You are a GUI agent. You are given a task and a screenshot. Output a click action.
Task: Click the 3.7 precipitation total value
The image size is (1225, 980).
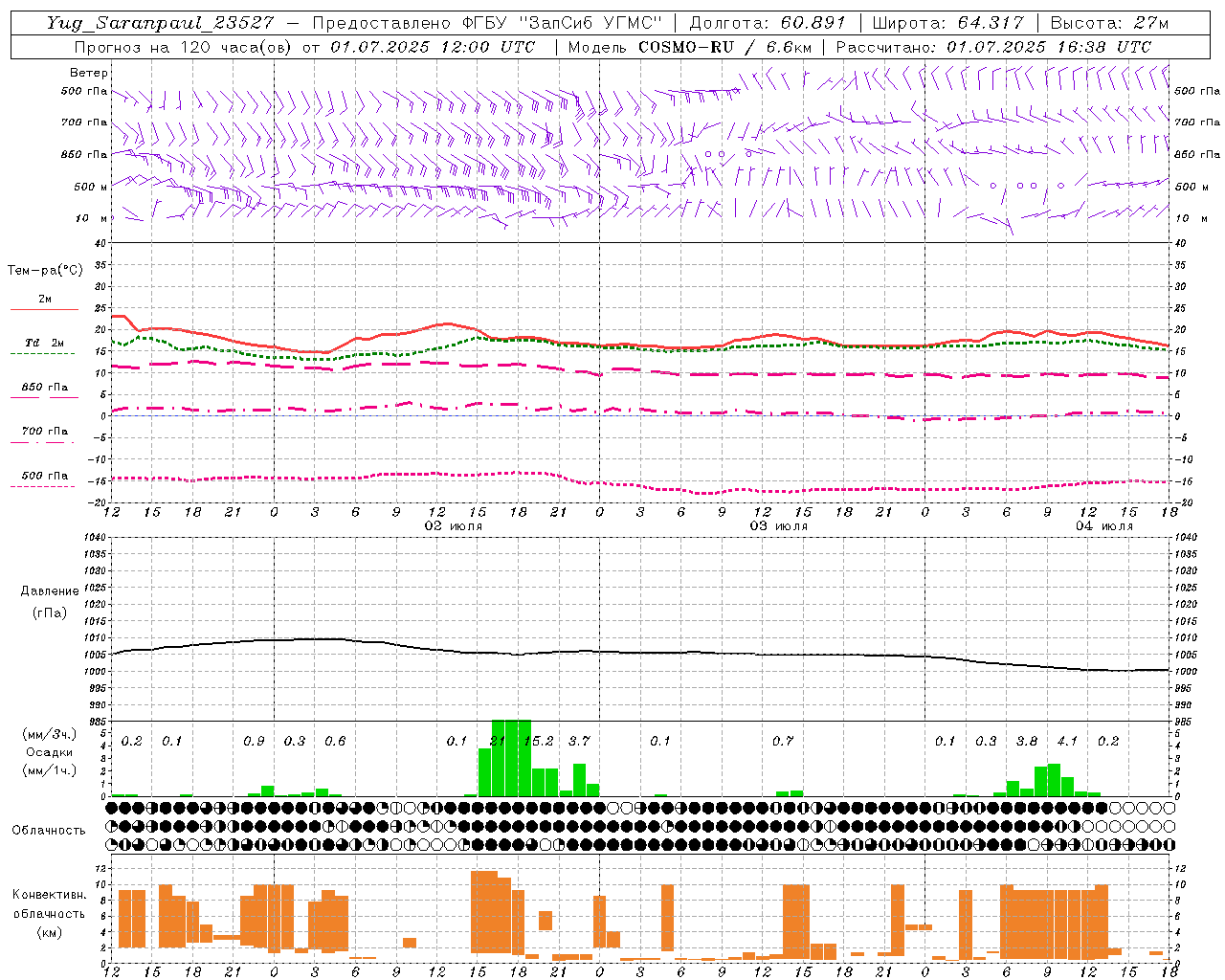(x=579, y=741)
